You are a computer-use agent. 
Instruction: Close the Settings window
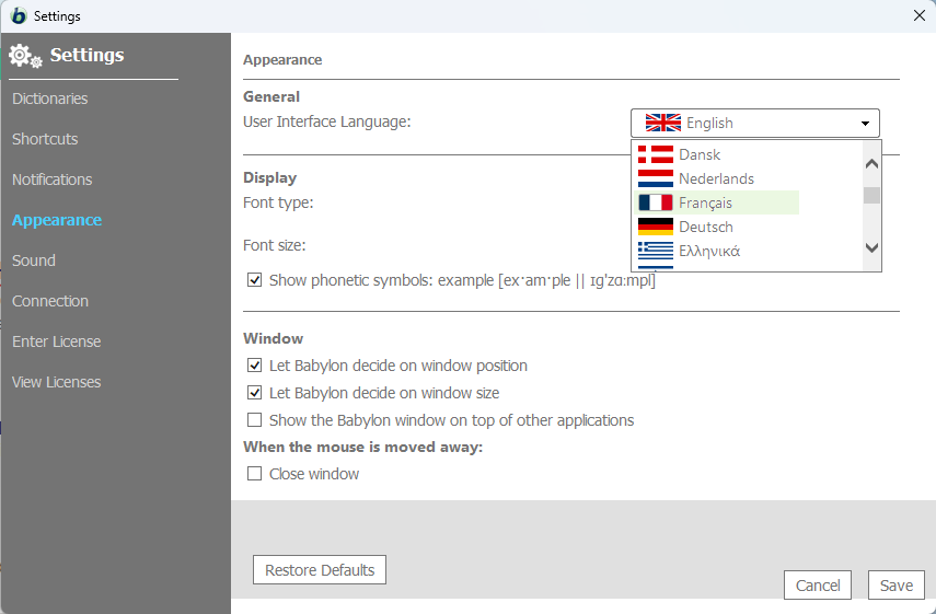(919, 16)
